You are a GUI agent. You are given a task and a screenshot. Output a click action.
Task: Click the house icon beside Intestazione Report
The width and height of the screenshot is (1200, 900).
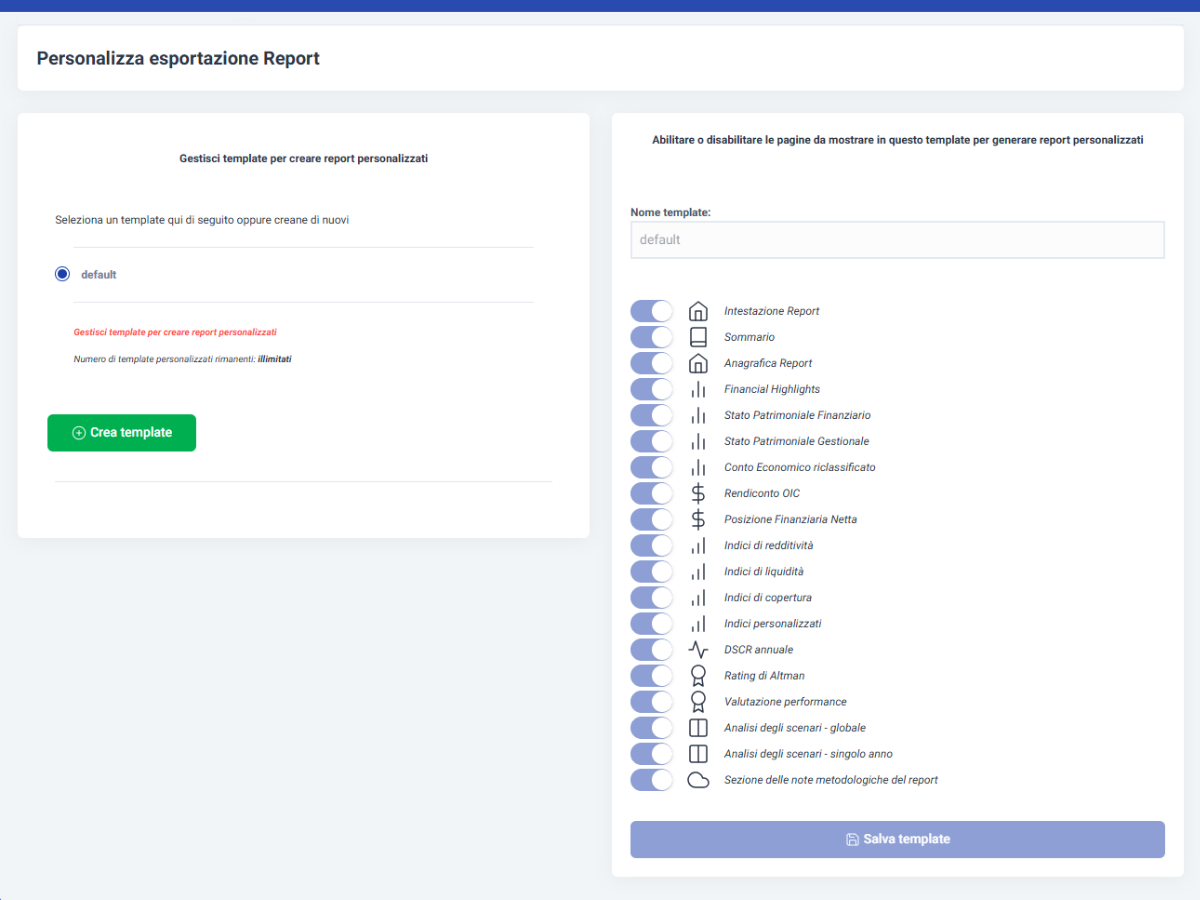[x=698, y=311]
